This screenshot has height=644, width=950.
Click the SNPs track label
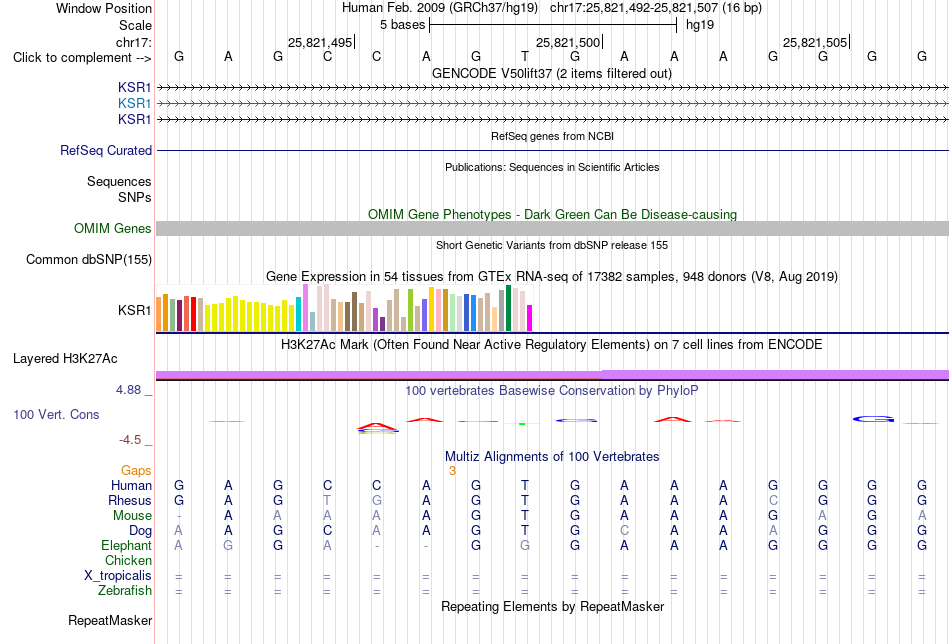pyautogui.click(x=135, y=198)
